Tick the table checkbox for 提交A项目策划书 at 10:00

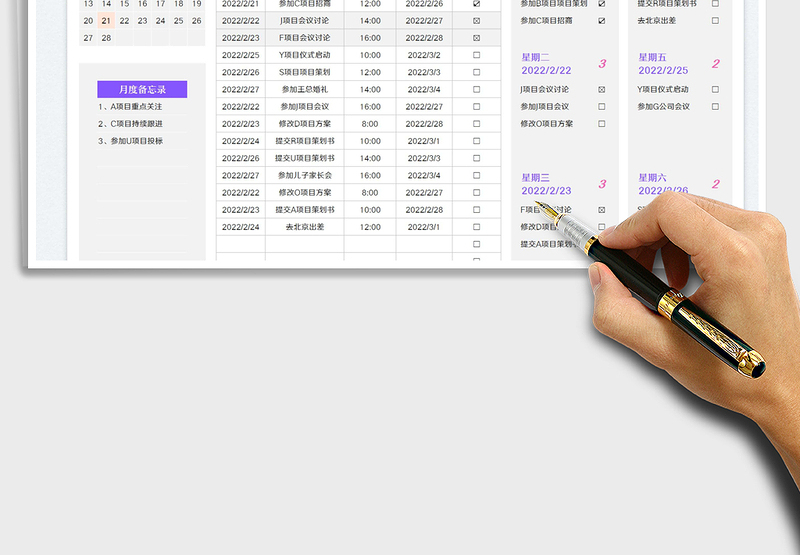[477, 210]
